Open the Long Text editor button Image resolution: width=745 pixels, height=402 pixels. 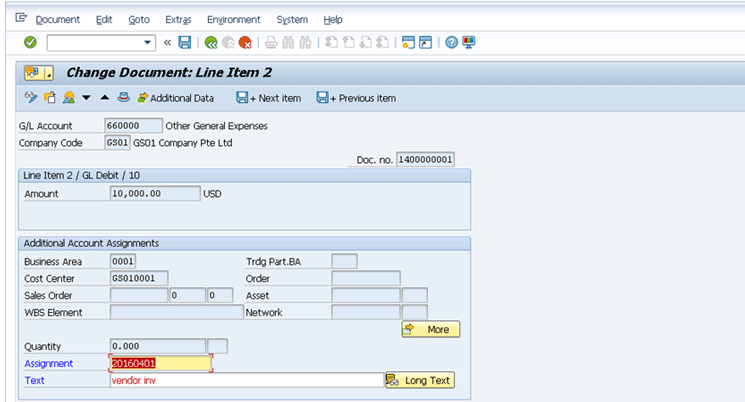(x=419, y=380)
